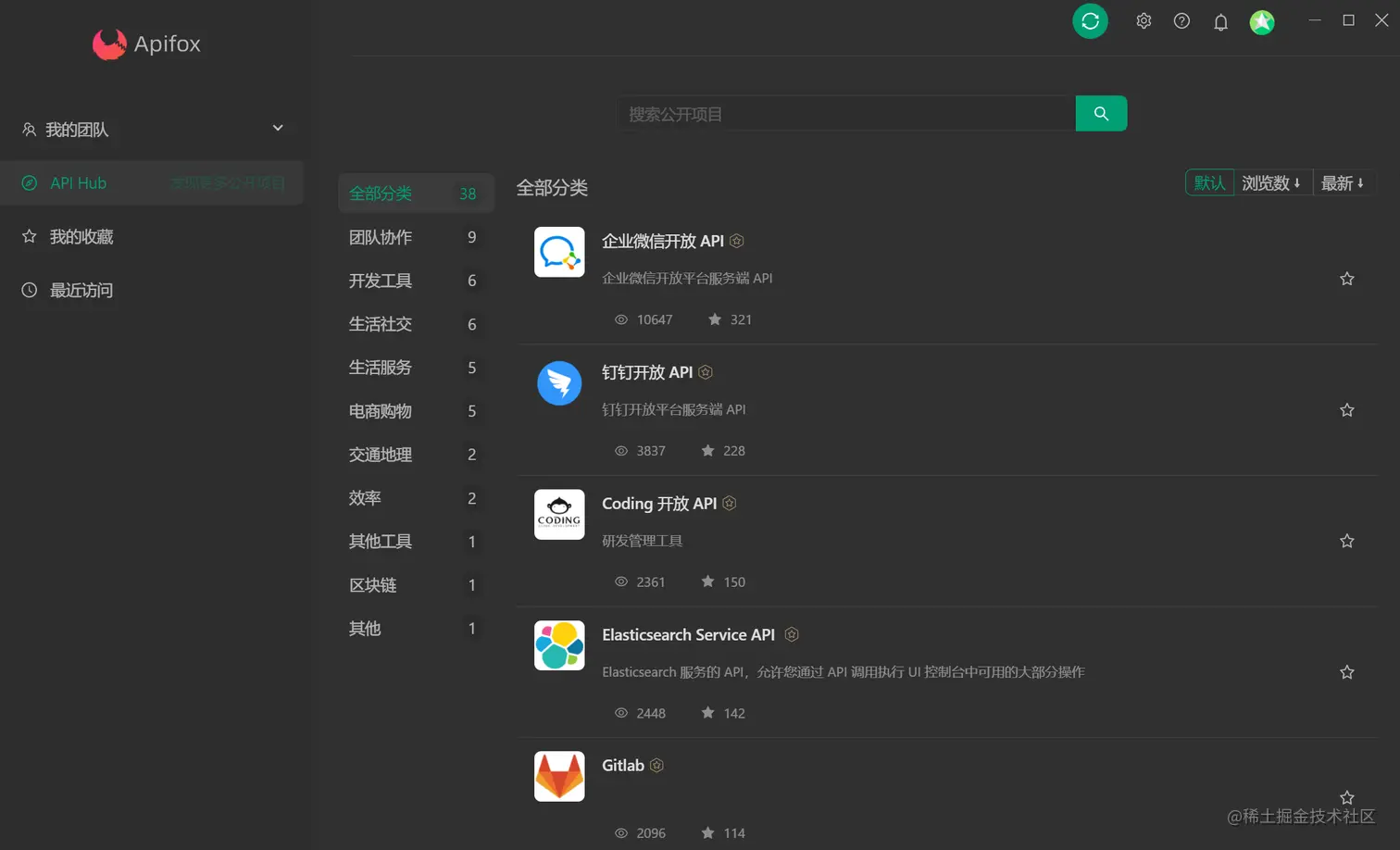This screenshot has width=1400, height=850.
Task: Click the team icon beside 我的团队
Action: tap(30, 130)
